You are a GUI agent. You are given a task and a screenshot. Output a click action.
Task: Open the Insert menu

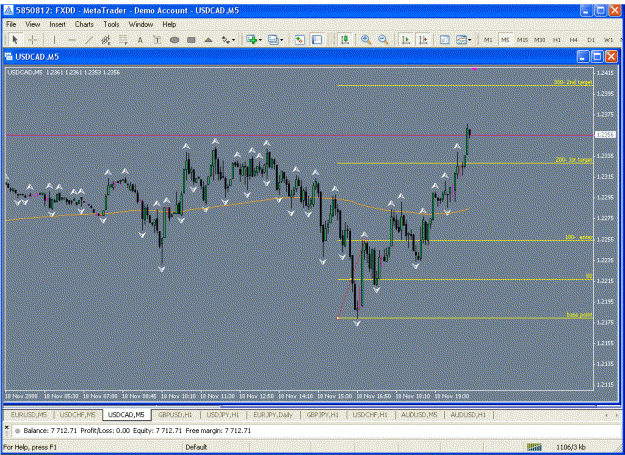click(57, 24)
